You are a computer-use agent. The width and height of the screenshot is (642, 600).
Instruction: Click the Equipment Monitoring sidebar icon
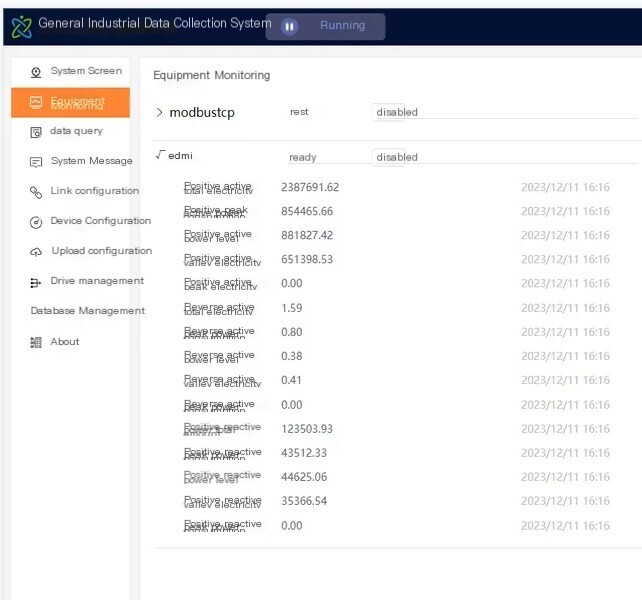coord(36,102)
